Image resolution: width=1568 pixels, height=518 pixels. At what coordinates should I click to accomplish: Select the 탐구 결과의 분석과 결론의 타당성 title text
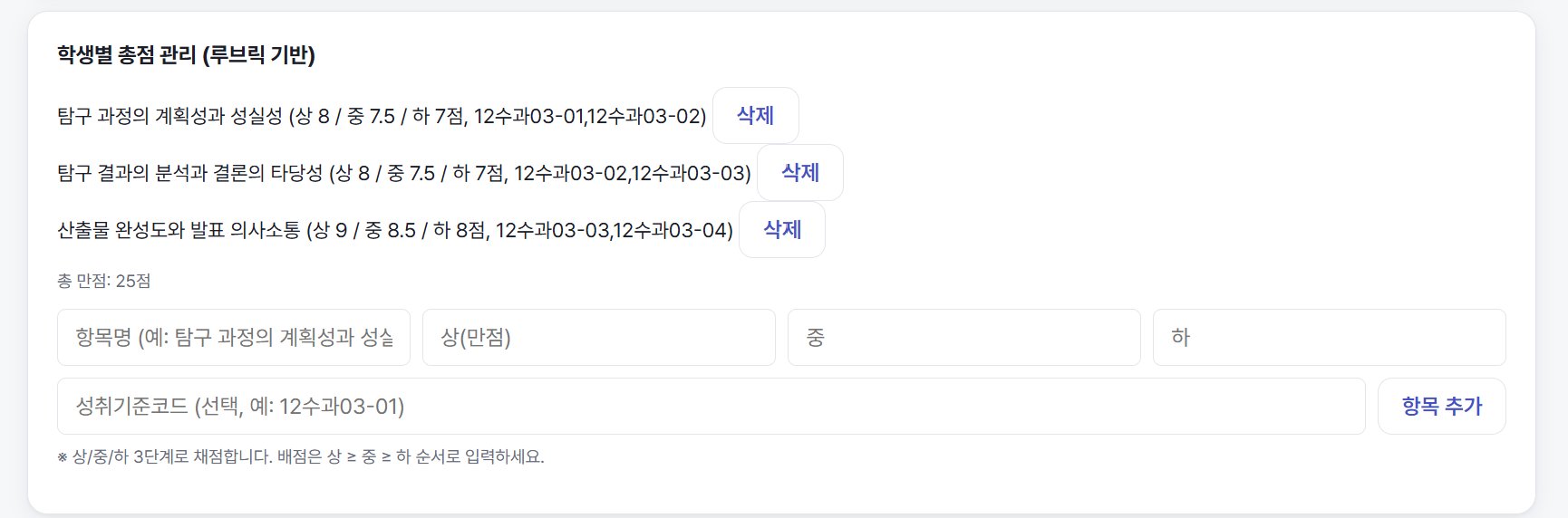(189, 173)
